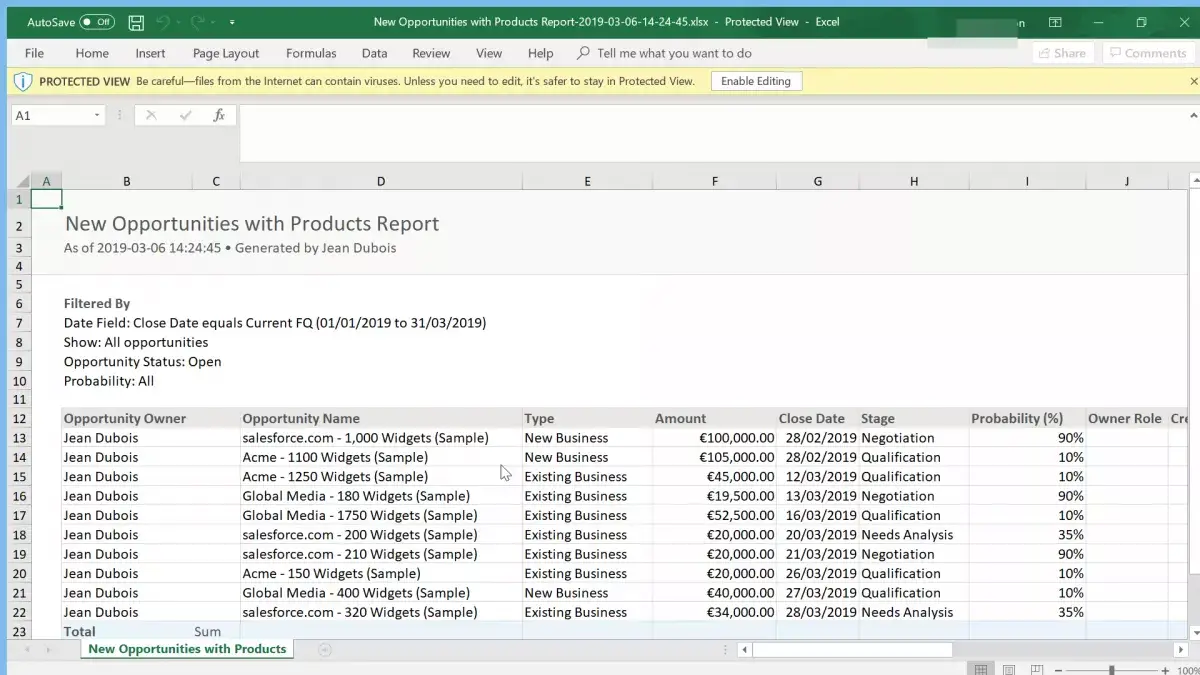Open the File menu
This screenshot has height=675, width=1200.
[x=34, y=53]
